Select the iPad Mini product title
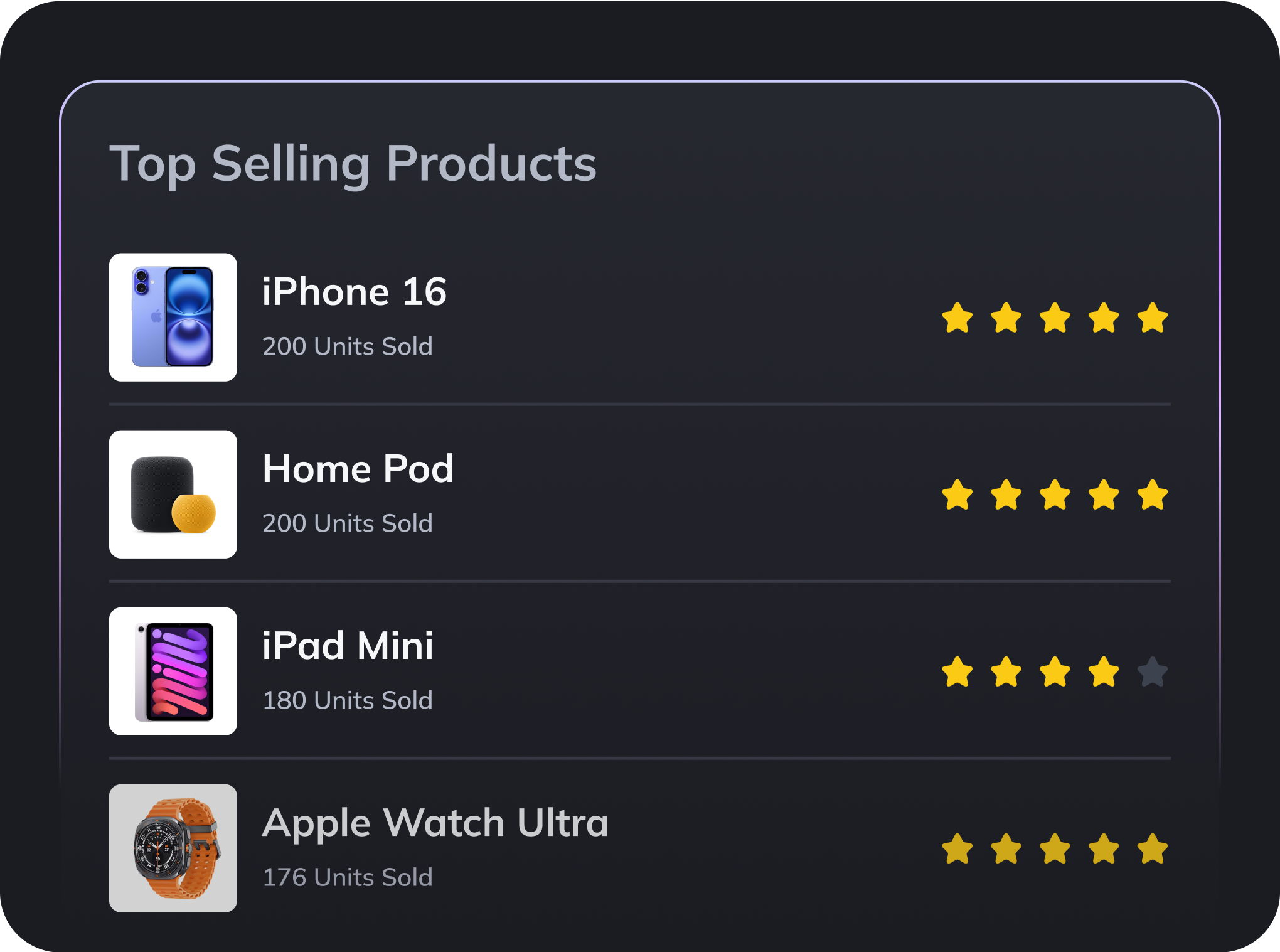 pos(348,646)
